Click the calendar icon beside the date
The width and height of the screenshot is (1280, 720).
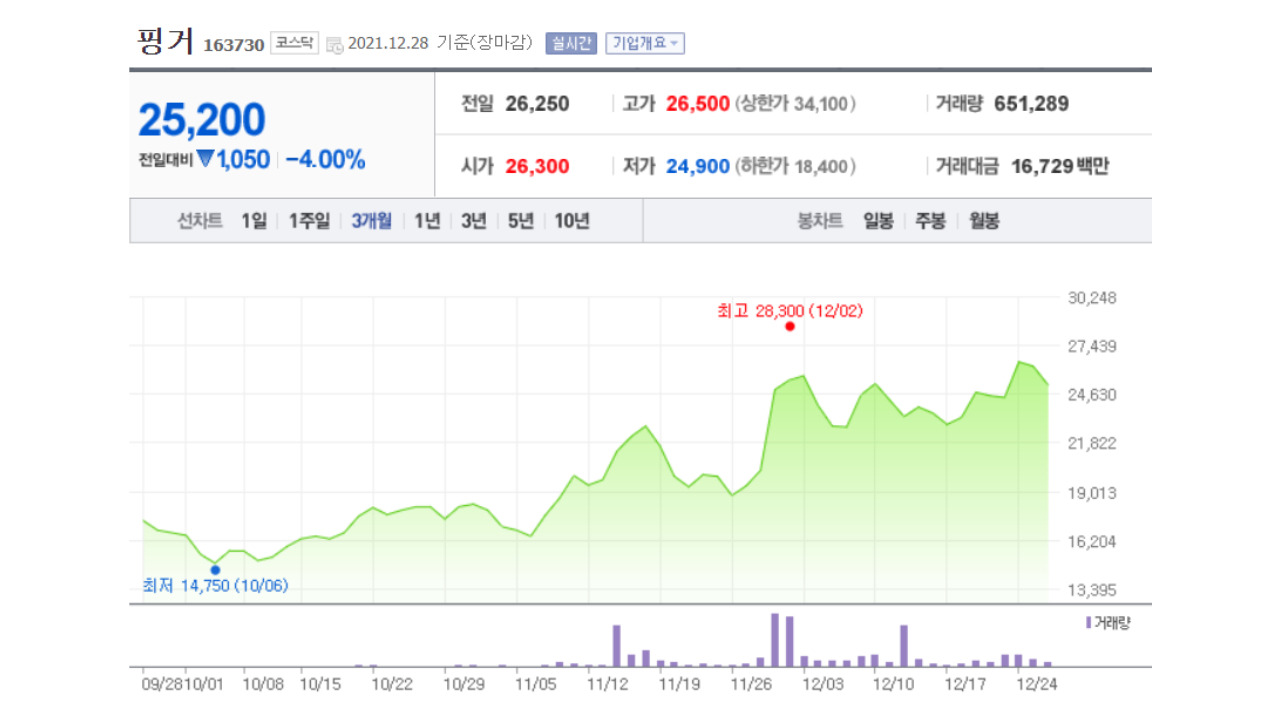pyautogui.click(x=334, y=44)
